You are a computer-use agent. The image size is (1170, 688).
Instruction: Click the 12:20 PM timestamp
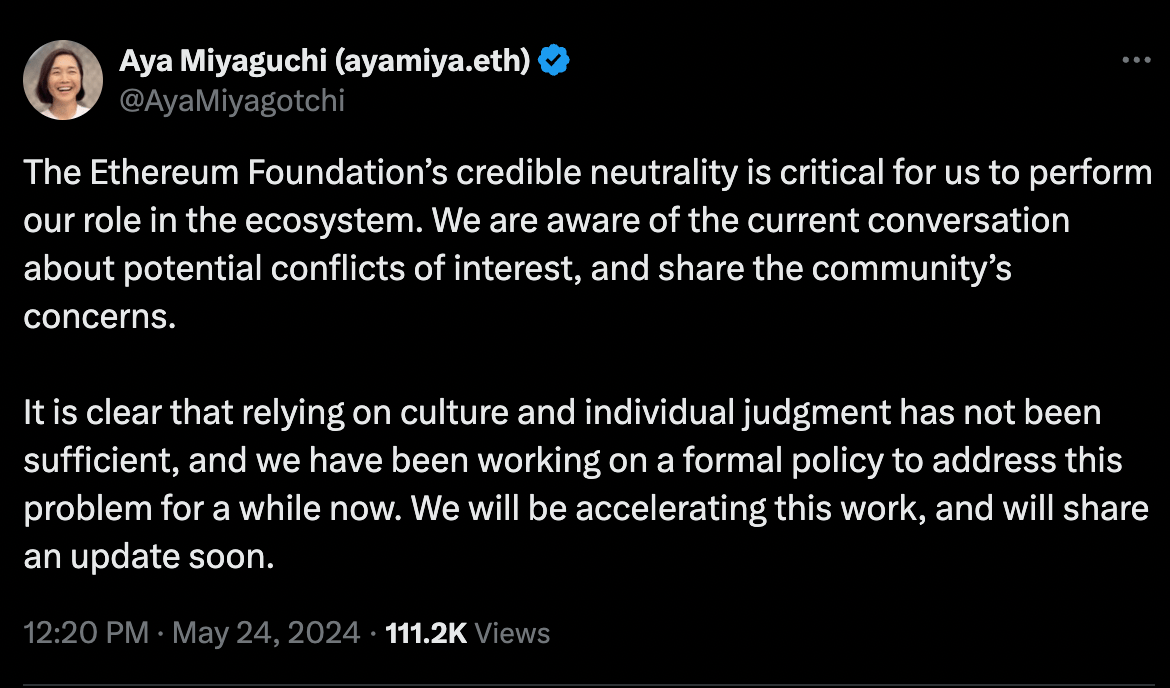[x=86, y=633]
